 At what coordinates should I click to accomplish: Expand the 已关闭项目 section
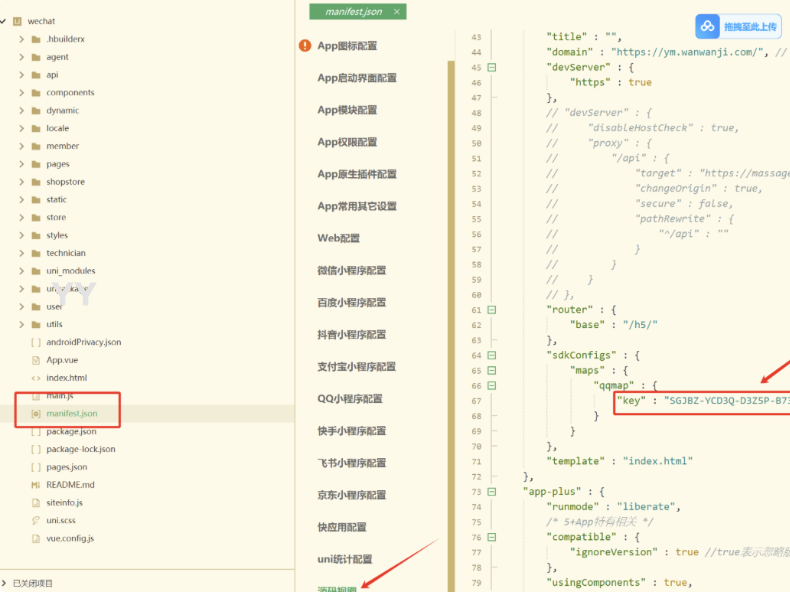(6, 583)
